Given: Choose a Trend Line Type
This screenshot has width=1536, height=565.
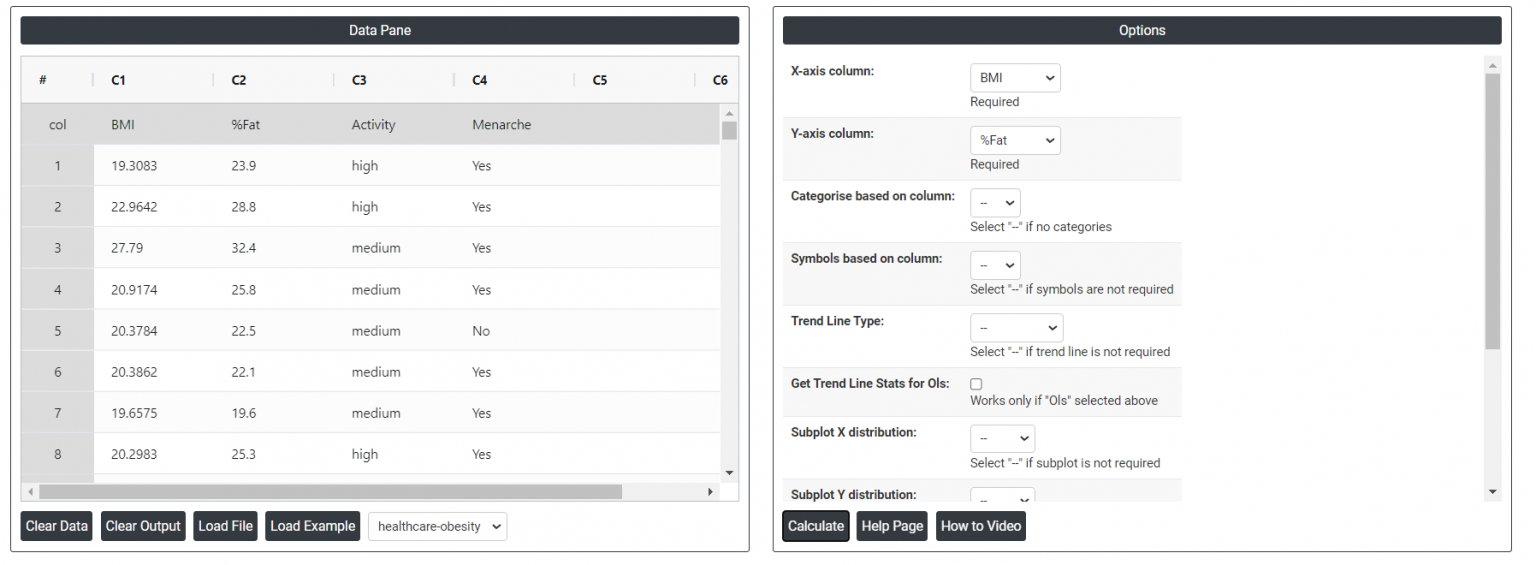Looking at the screenshot, I should [x=1016, y=328].
